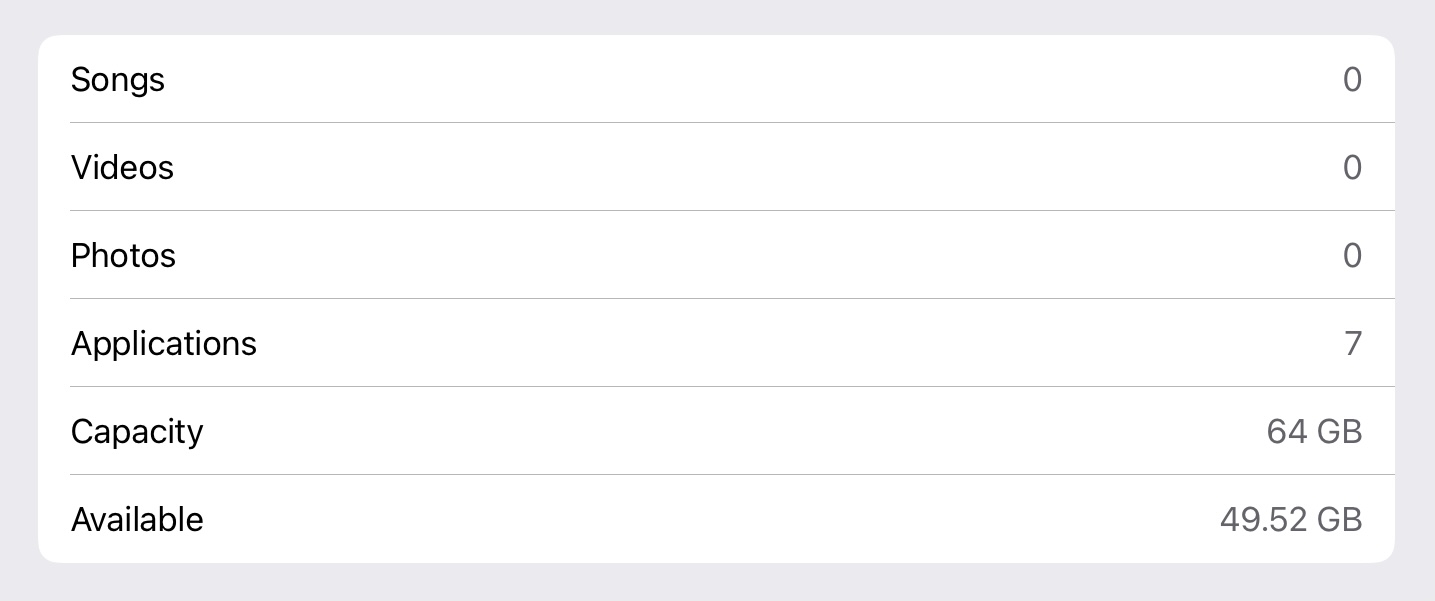1435x601 pixels.
Task: Click the Videos count value
Action: point(1352,167)
